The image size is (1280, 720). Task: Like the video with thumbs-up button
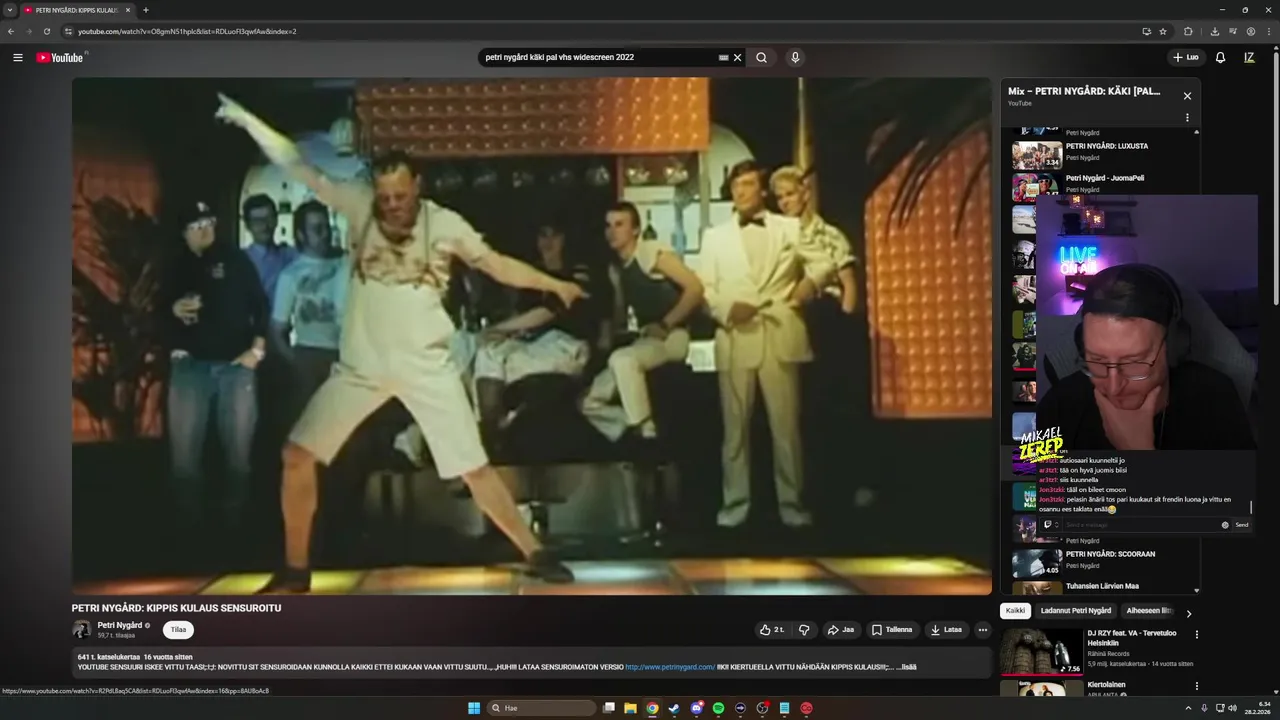coord(771,630)
